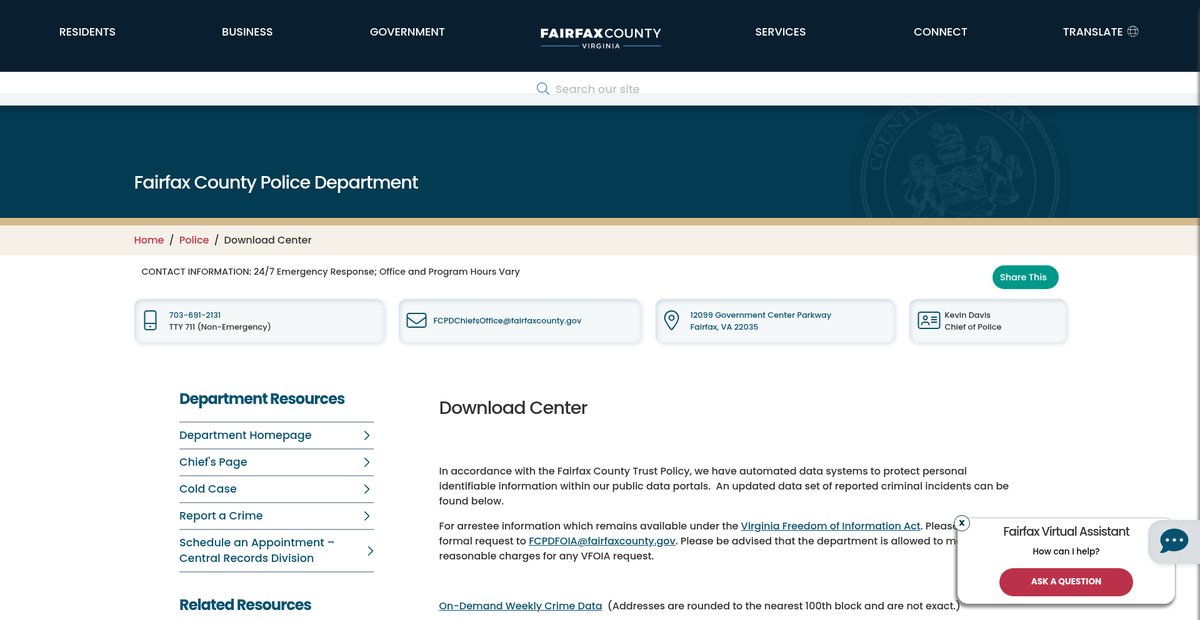Click the Department Resources heading
This screenshot has height=620, width=1200.
[262, 399]
